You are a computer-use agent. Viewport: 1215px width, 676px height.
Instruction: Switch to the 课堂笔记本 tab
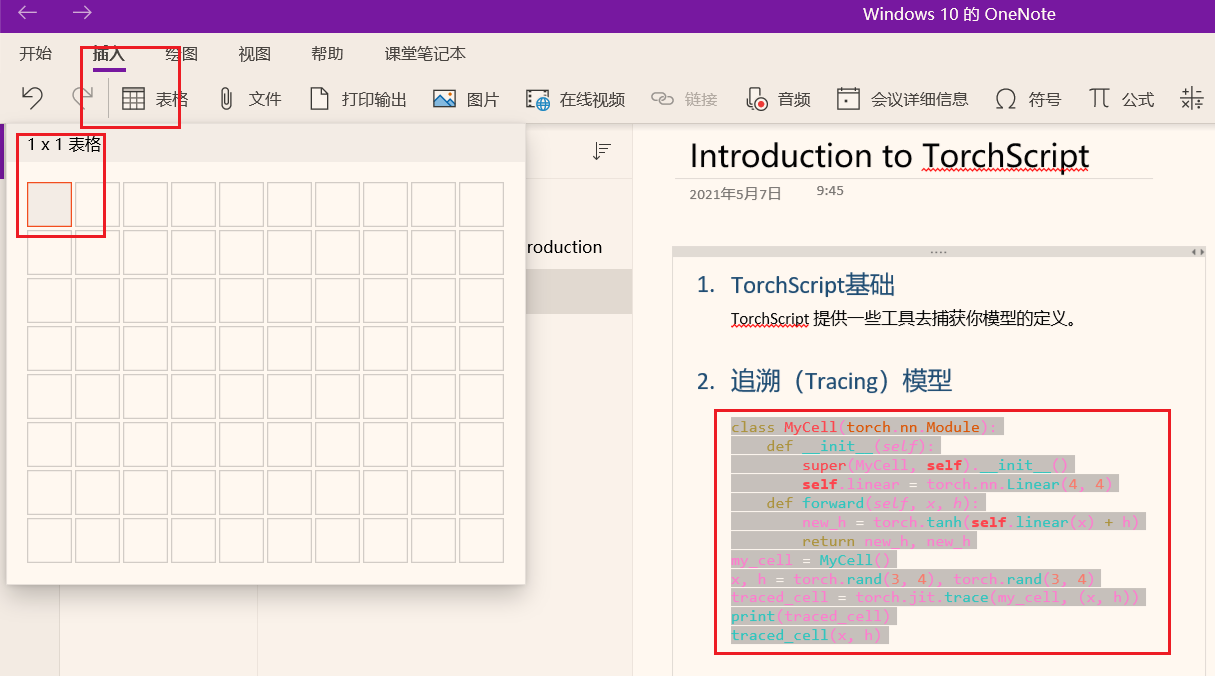coord(424,54)
